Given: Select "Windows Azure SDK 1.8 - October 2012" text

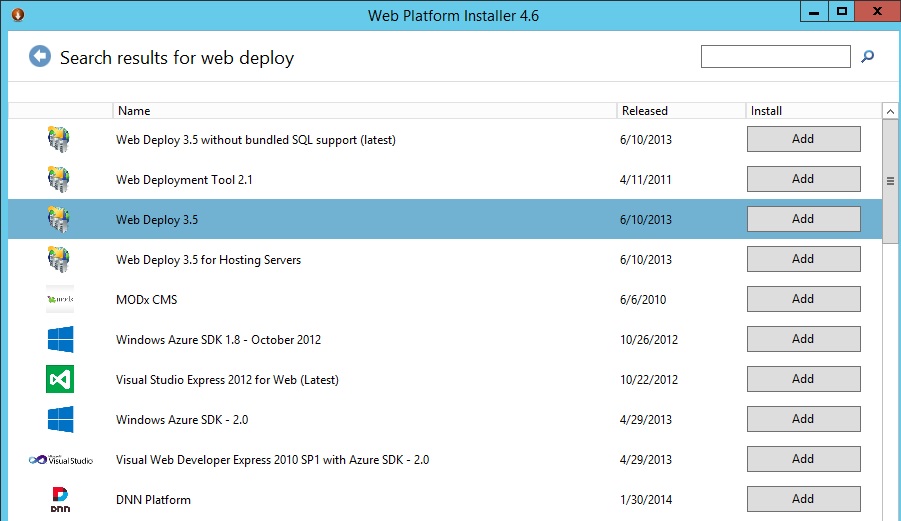Looking at the screenshot, I should click(218, 339).
